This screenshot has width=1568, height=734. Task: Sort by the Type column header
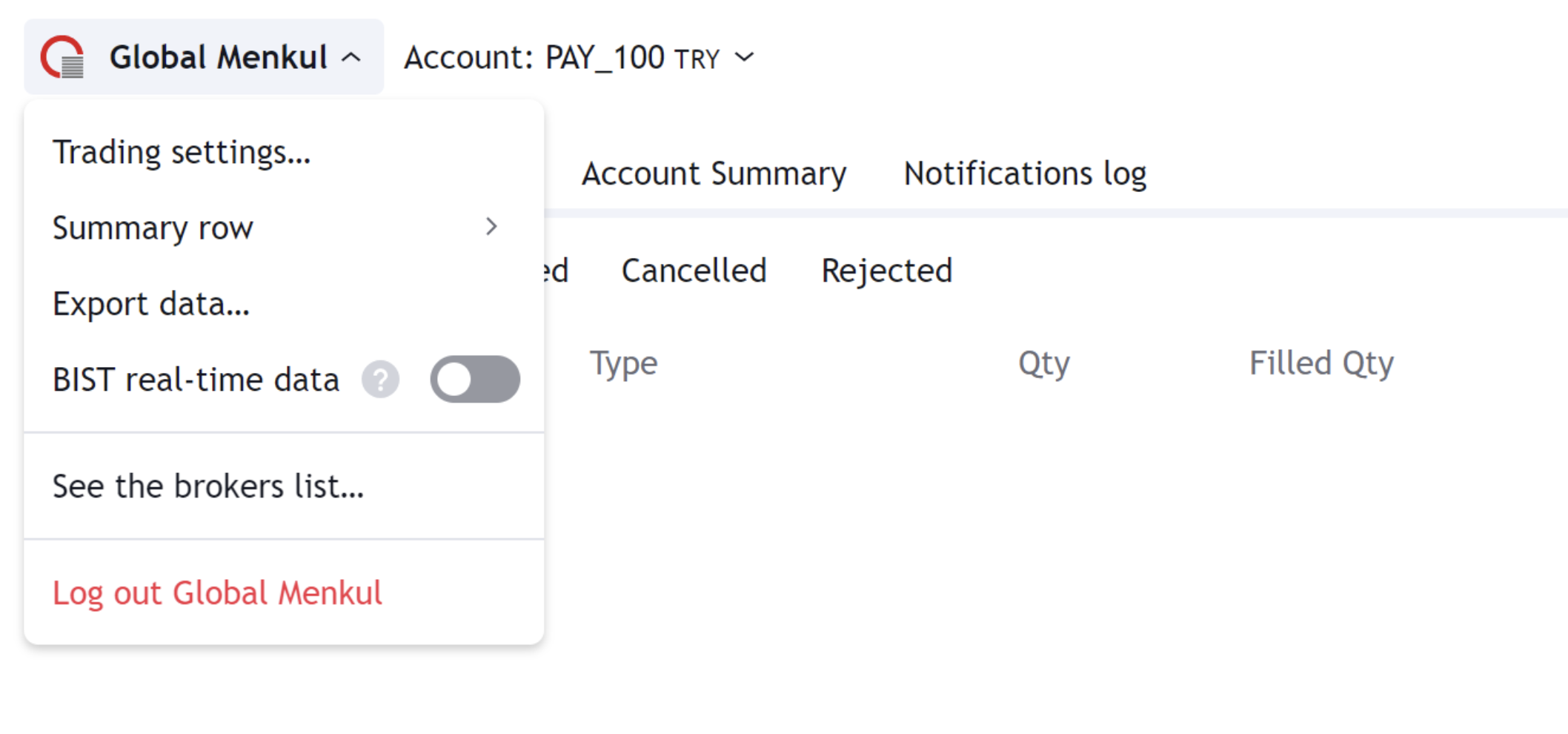click(x=623, y=363)
